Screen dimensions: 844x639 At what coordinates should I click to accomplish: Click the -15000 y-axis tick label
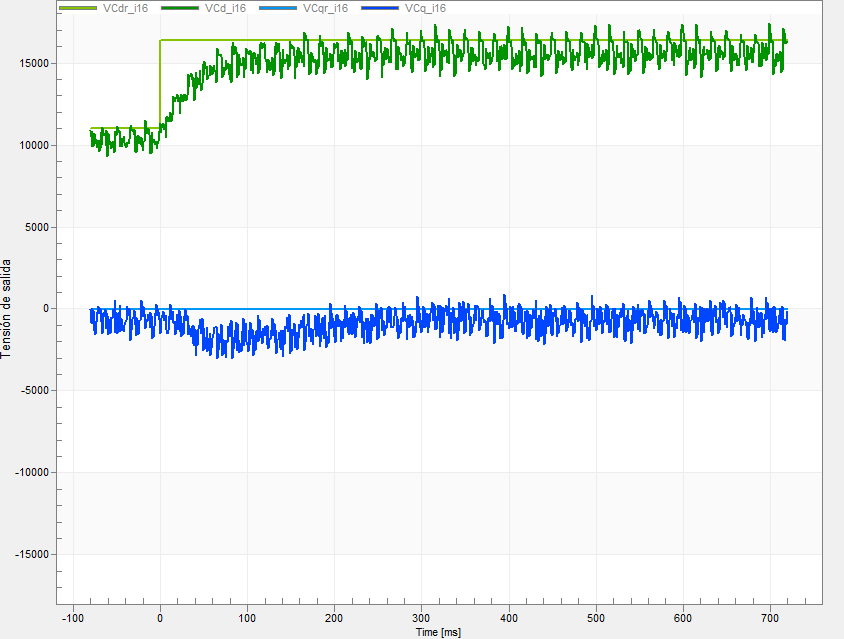coord(34,553)
